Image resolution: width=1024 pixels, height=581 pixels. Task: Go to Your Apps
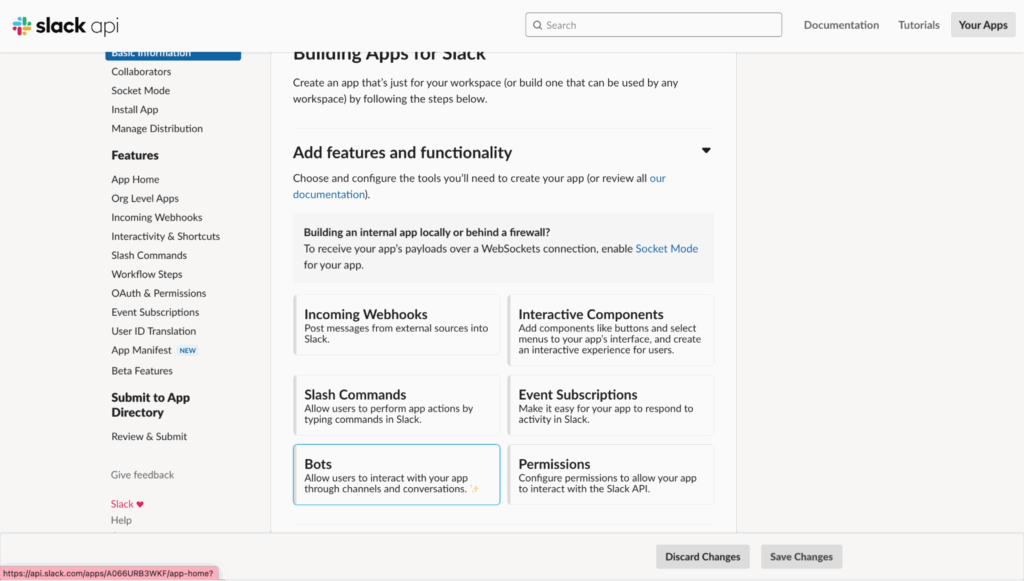[982, 25]
